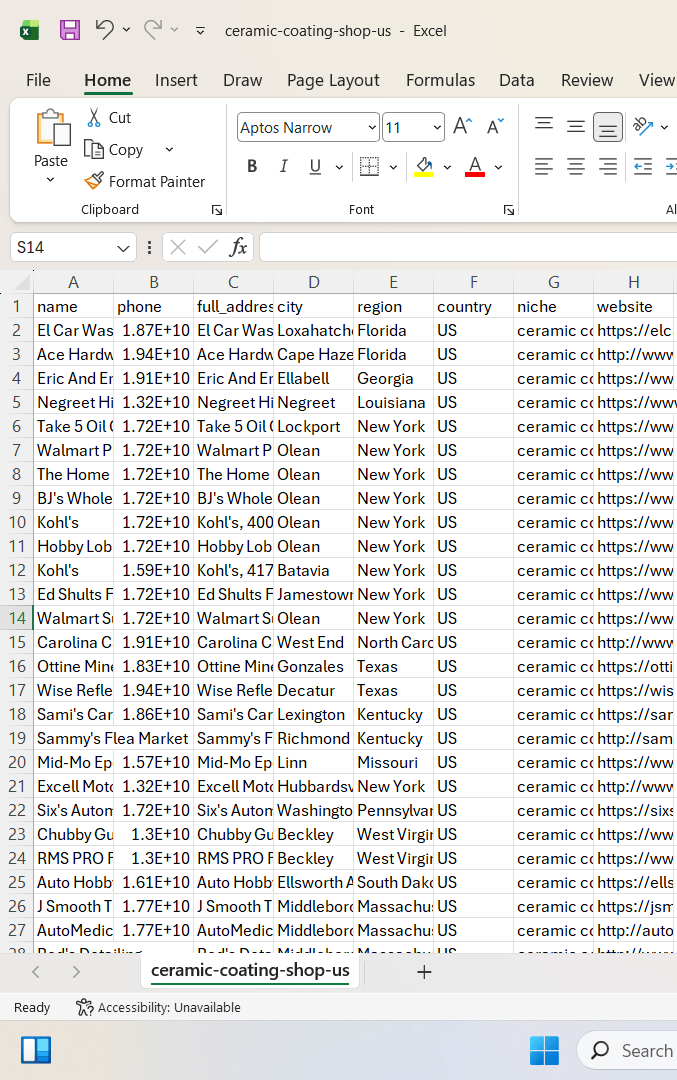Expand the Borders options arrow
The image size is (677, 1080).
coord(393,167)
